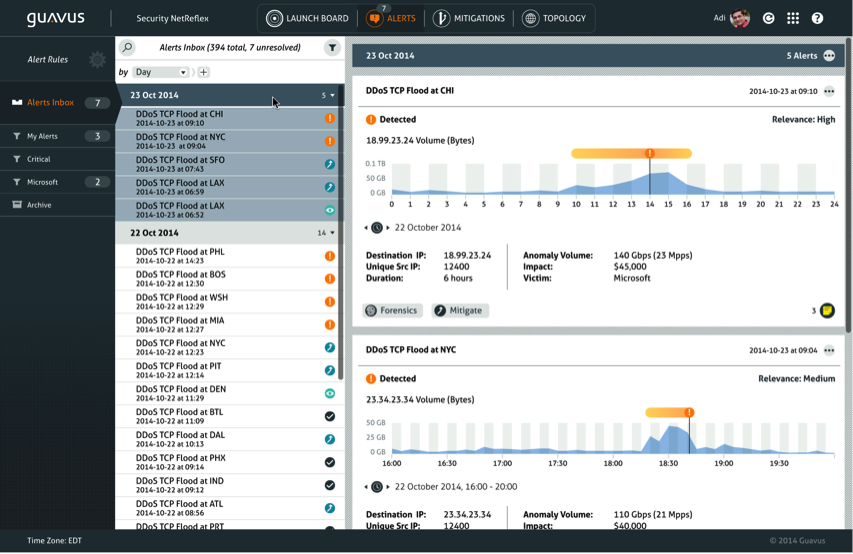Viewport: 853px width, 554px height.
Task: Collapse the 23 Oct 2014 group
Action: 332,96
